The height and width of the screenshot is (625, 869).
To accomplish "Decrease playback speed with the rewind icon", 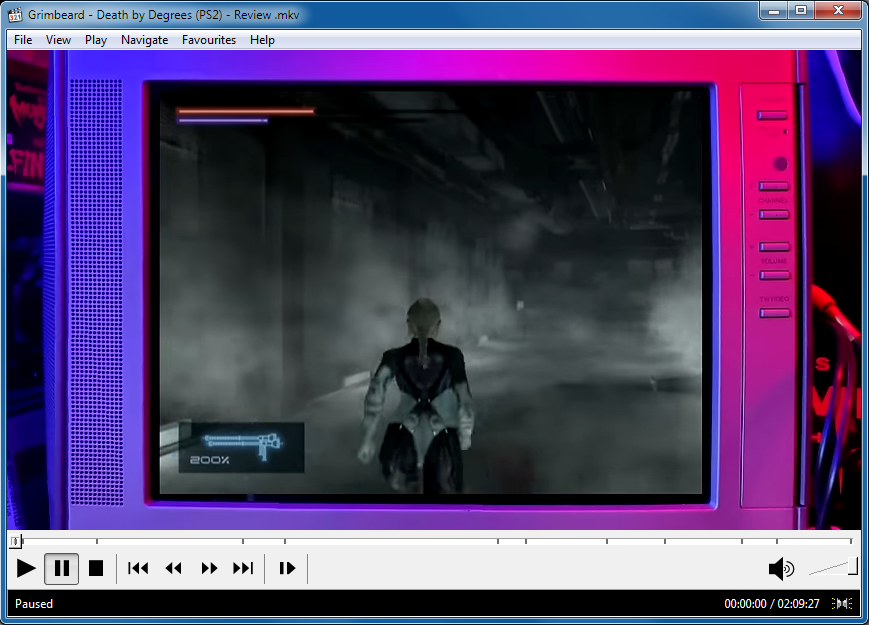I will tap(173, 568).
